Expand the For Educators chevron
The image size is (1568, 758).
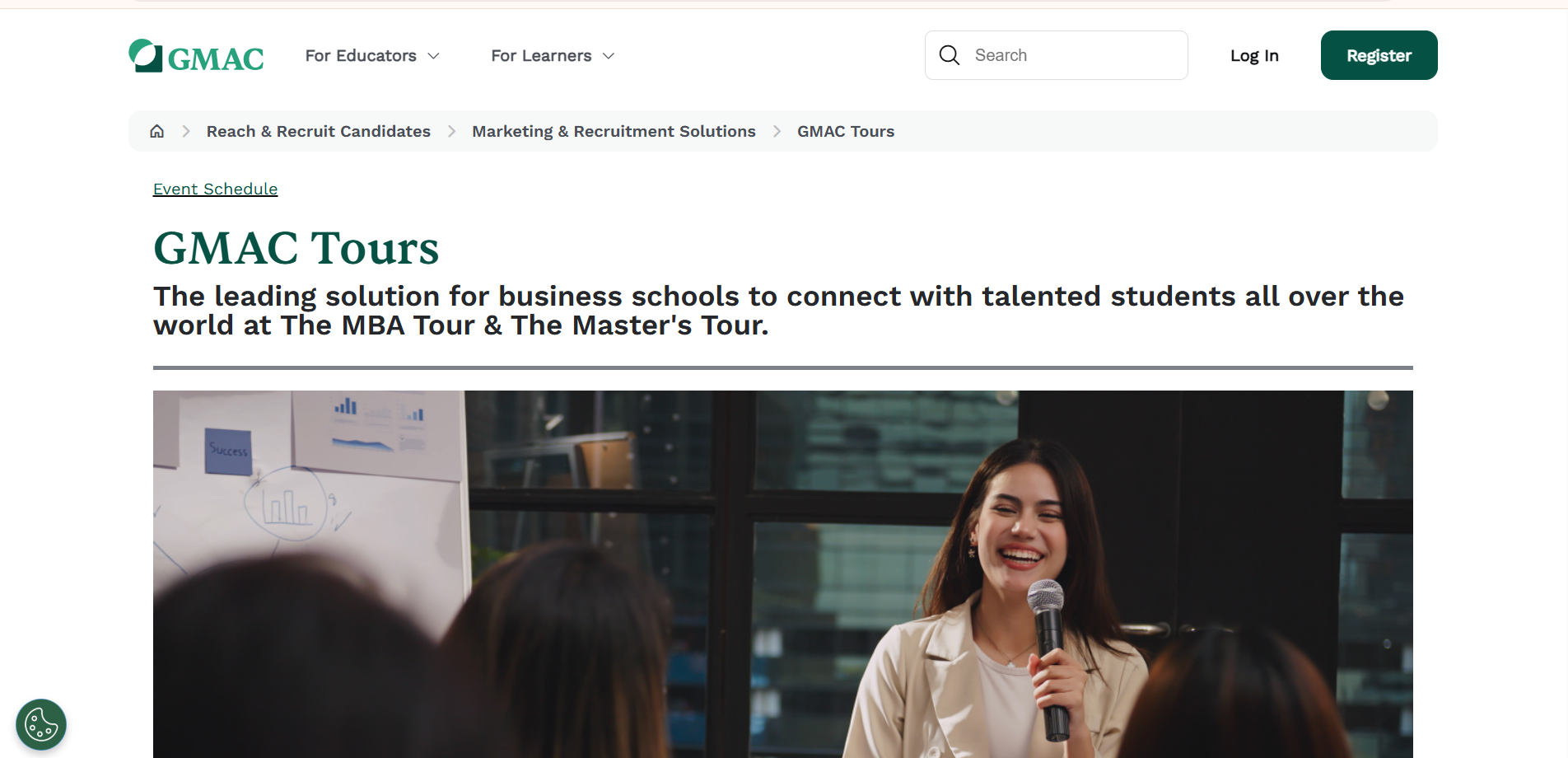click(x=433, y=56)
